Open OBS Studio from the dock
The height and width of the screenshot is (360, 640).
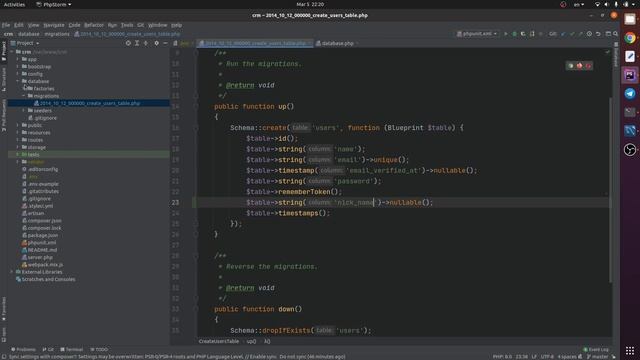click(x=630, y=150)
